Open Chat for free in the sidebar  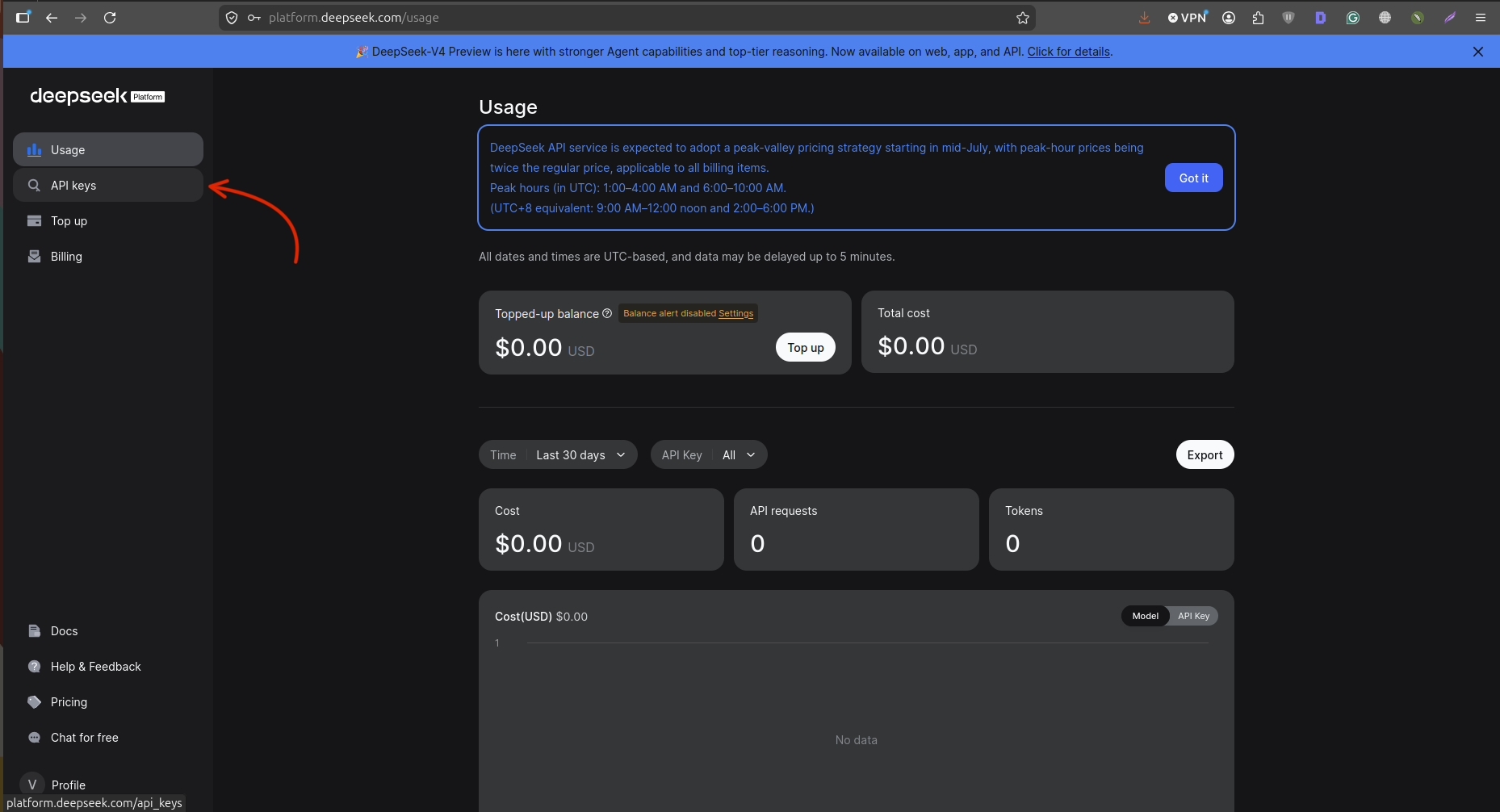pos(108,737)
